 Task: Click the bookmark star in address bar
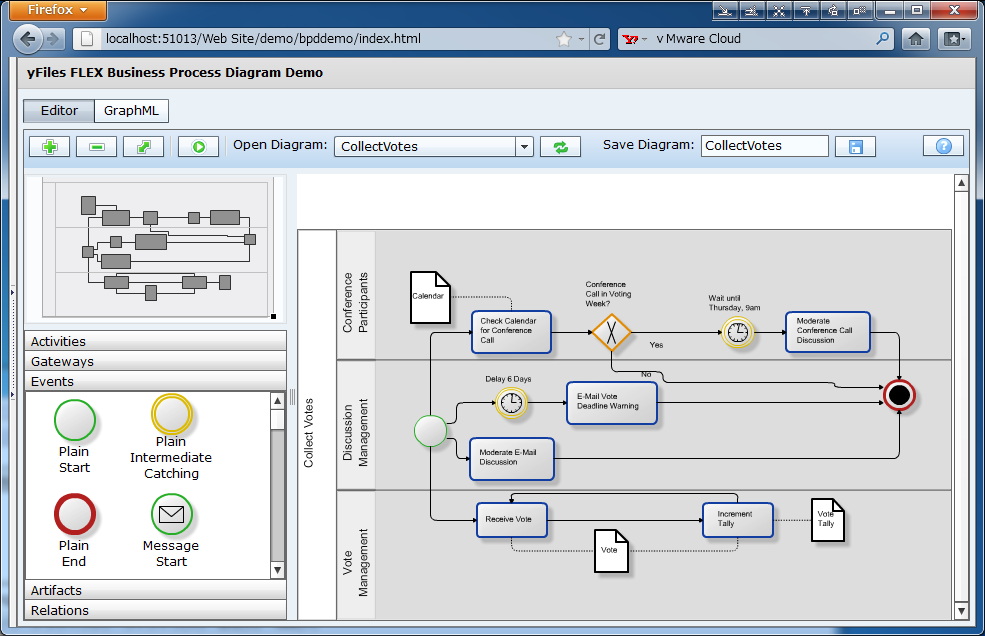[564, 39]
